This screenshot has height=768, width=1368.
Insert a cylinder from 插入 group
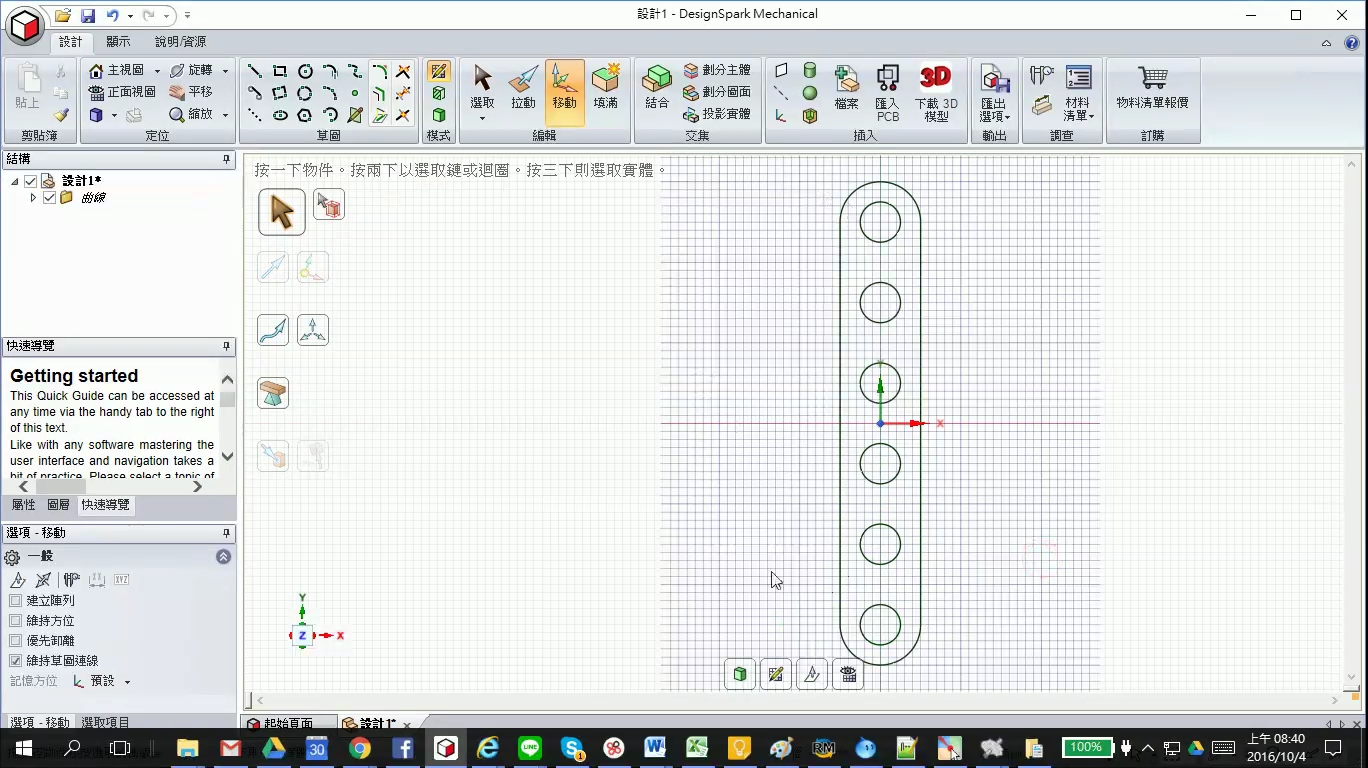click(810, 70)
